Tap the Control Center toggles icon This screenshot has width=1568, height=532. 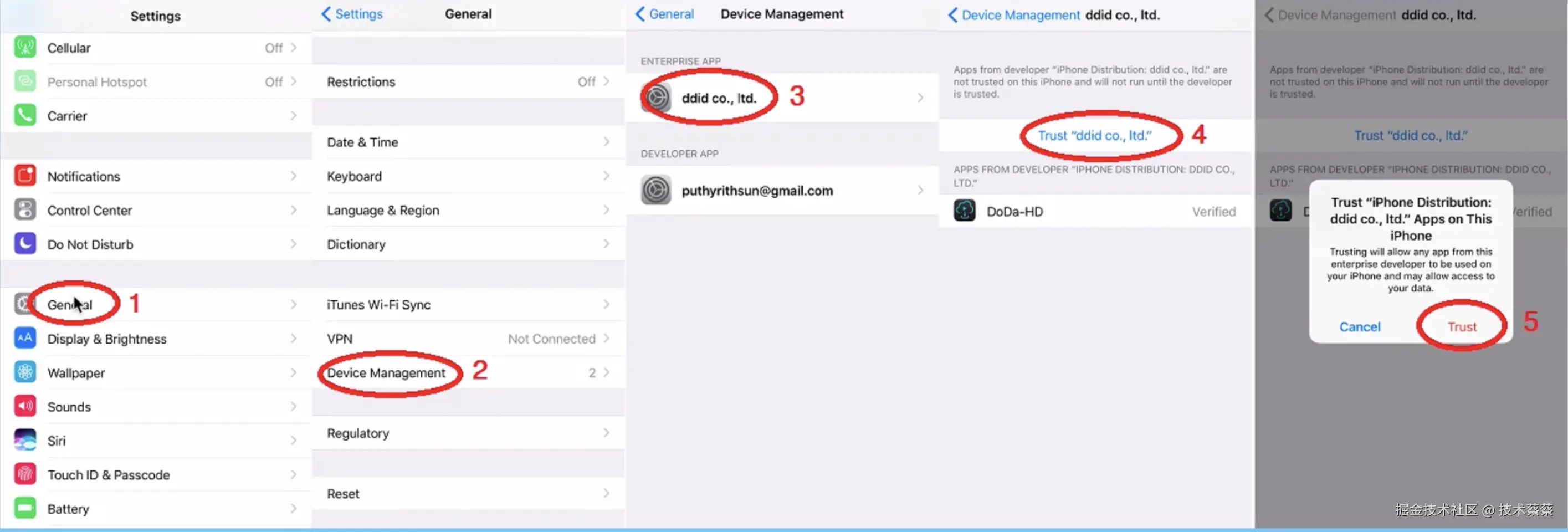tap(25, 210)
